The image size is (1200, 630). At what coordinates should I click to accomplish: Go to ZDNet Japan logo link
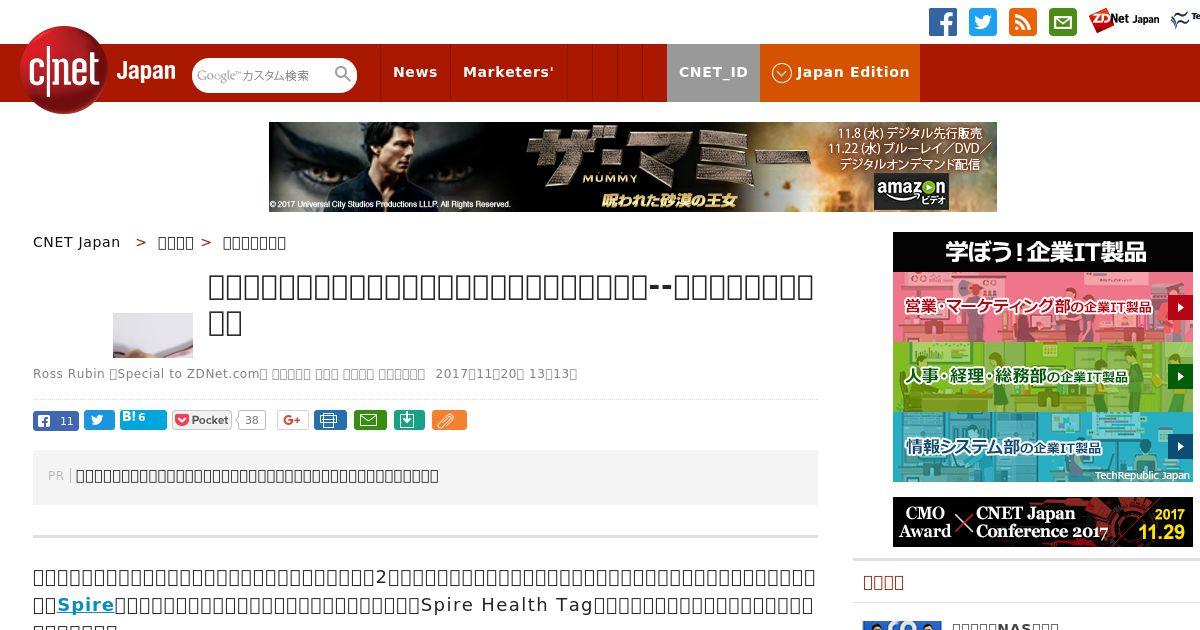coord(1124,19)
